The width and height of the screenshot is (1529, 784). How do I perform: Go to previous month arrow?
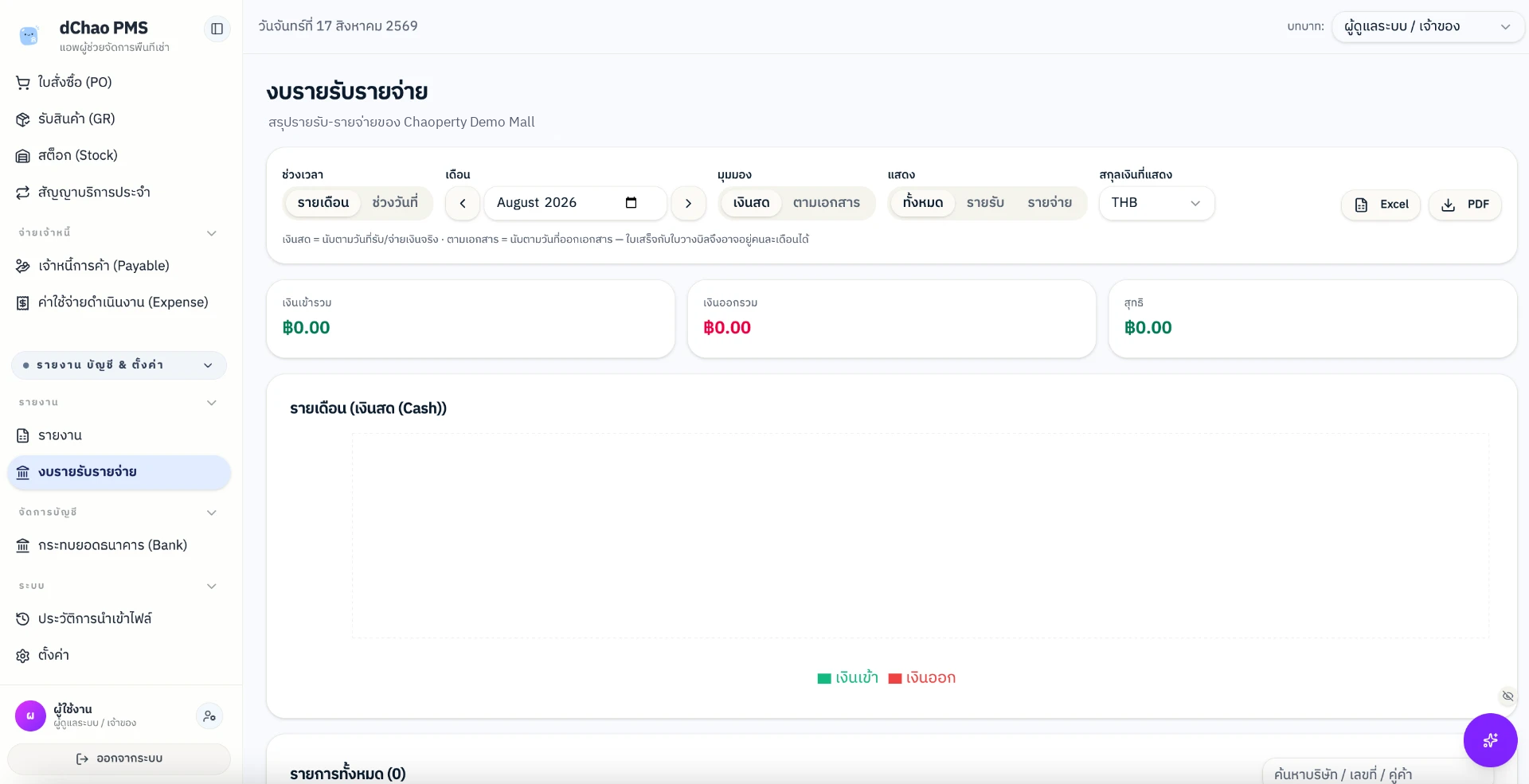[463, 204]
